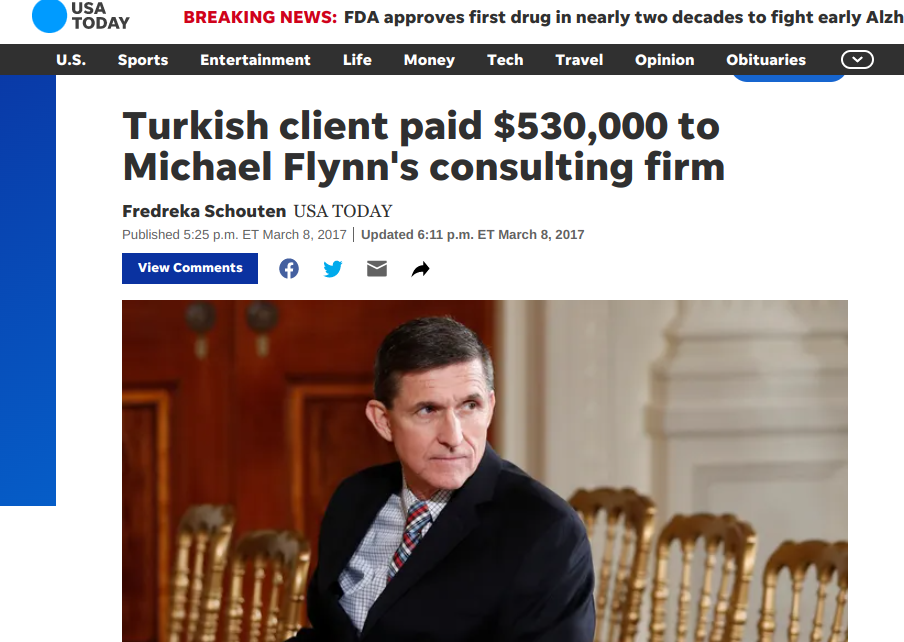Open the U.S. news section
The image size is (904, 642).
click(x=71, y=60)
